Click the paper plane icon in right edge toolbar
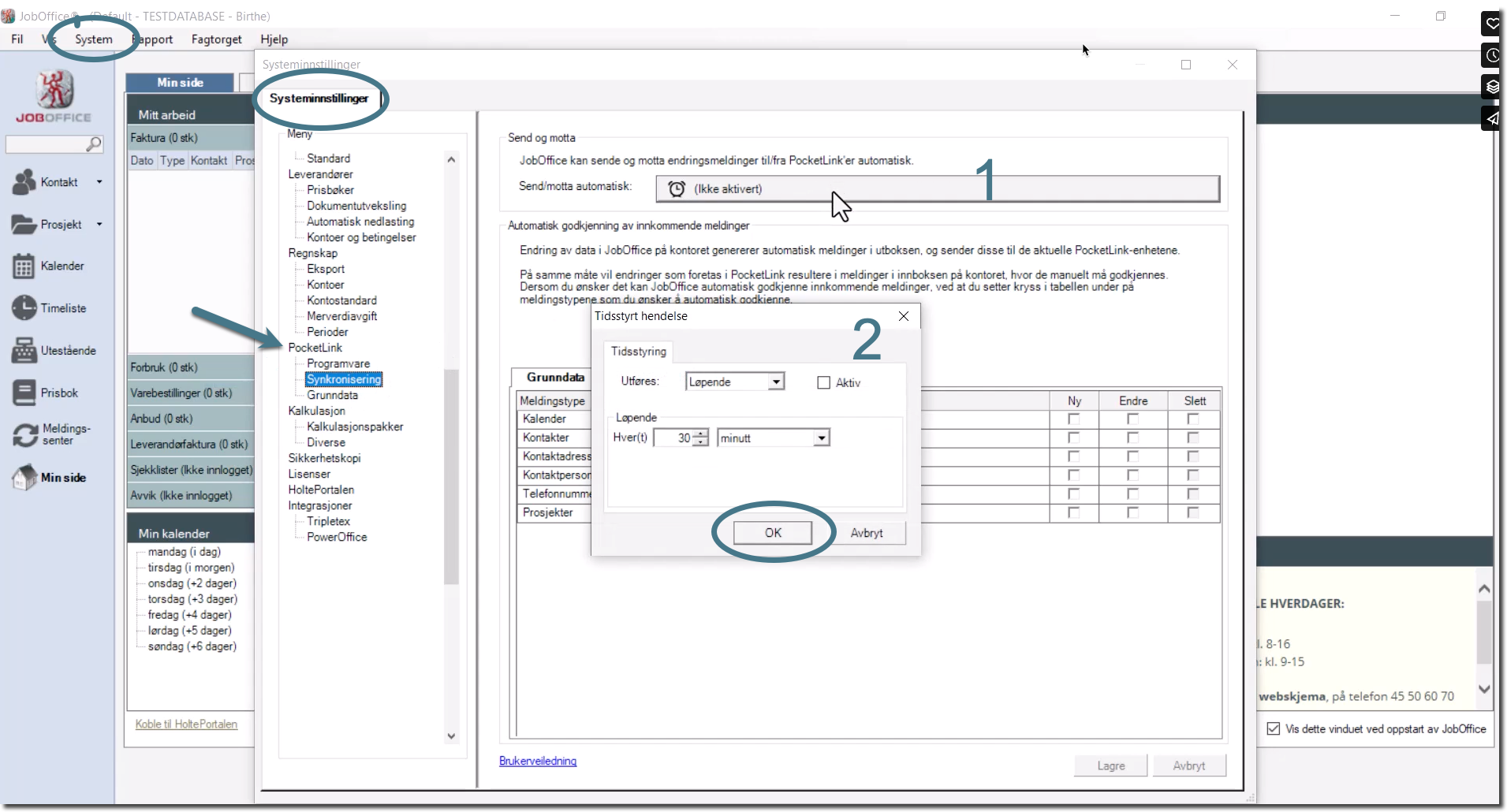 [1493, 118]
